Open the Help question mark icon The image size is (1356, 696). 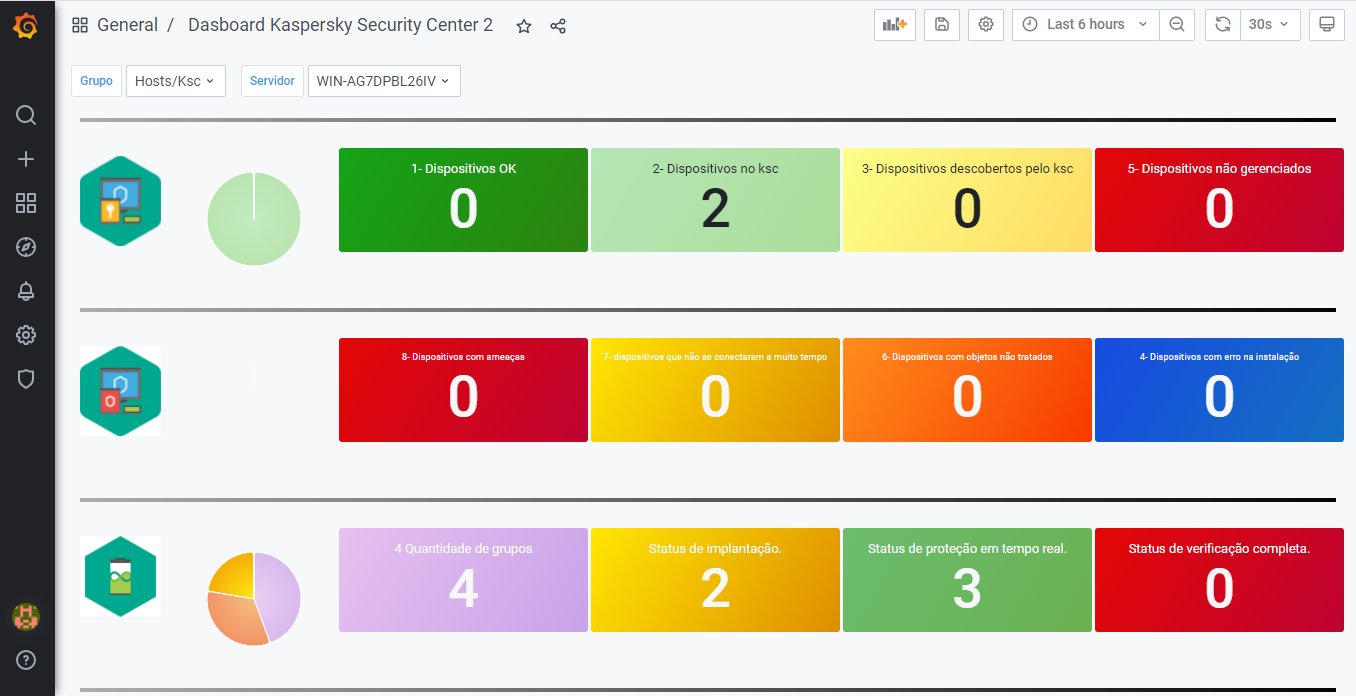(x=26, y=660)
